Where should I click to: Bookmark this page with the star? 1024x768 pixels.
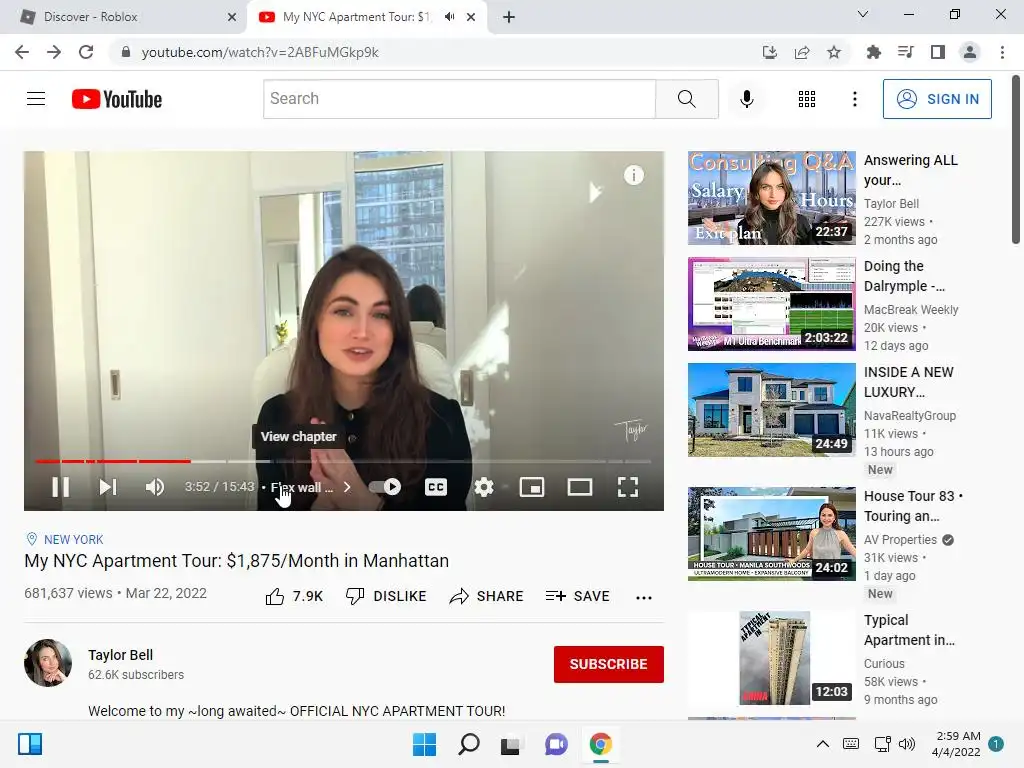click(834, 52)
